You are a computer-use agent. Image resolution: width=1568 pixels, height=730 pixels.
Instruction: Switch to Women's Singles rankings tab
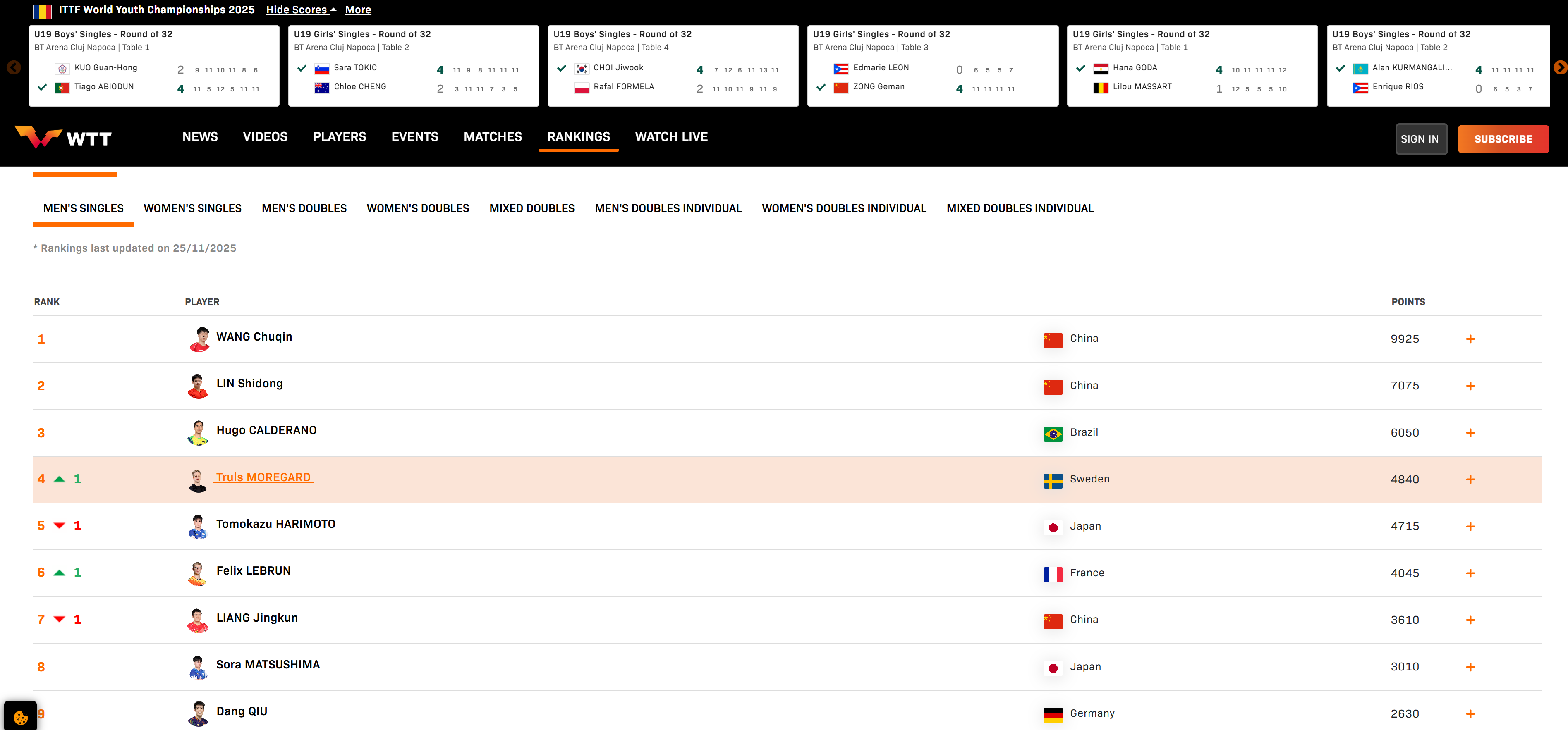(192, 208)
